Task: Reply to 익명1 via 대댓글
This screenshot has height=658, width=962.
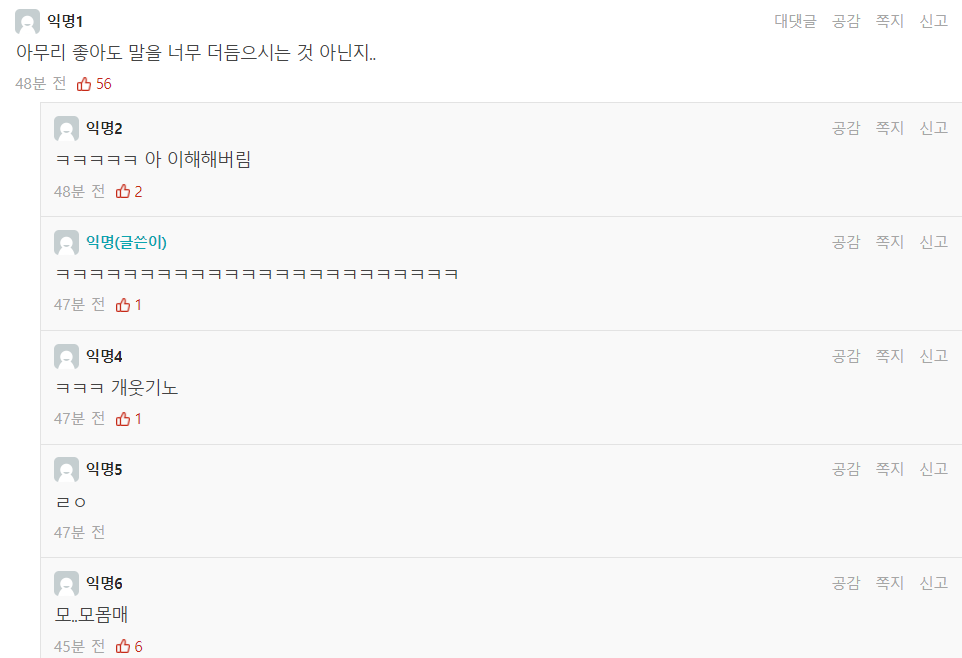Action: 795,21
